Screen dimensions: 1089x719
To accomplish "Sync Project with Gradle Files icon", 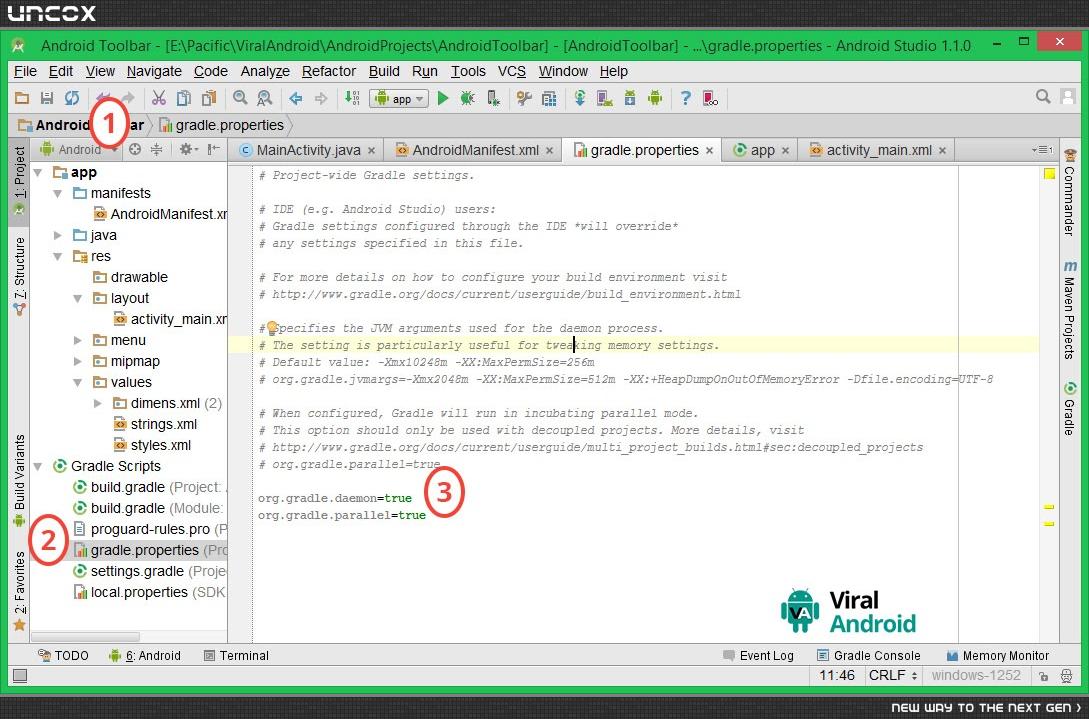I will [x=580, y=99].
